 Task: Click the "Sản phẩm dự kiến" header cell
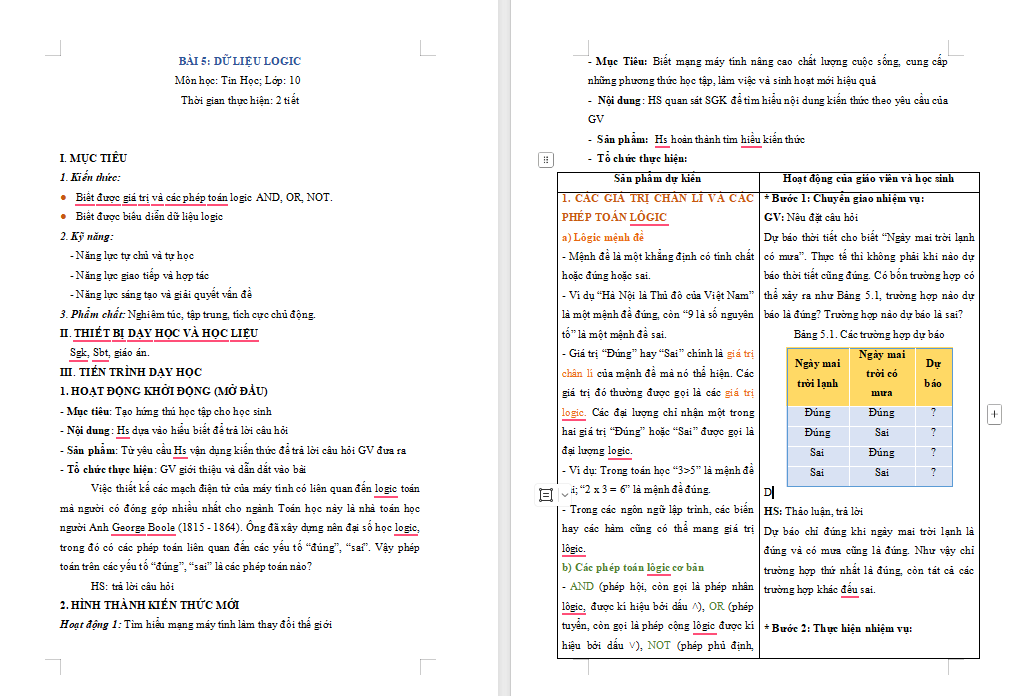pos(658,179)
